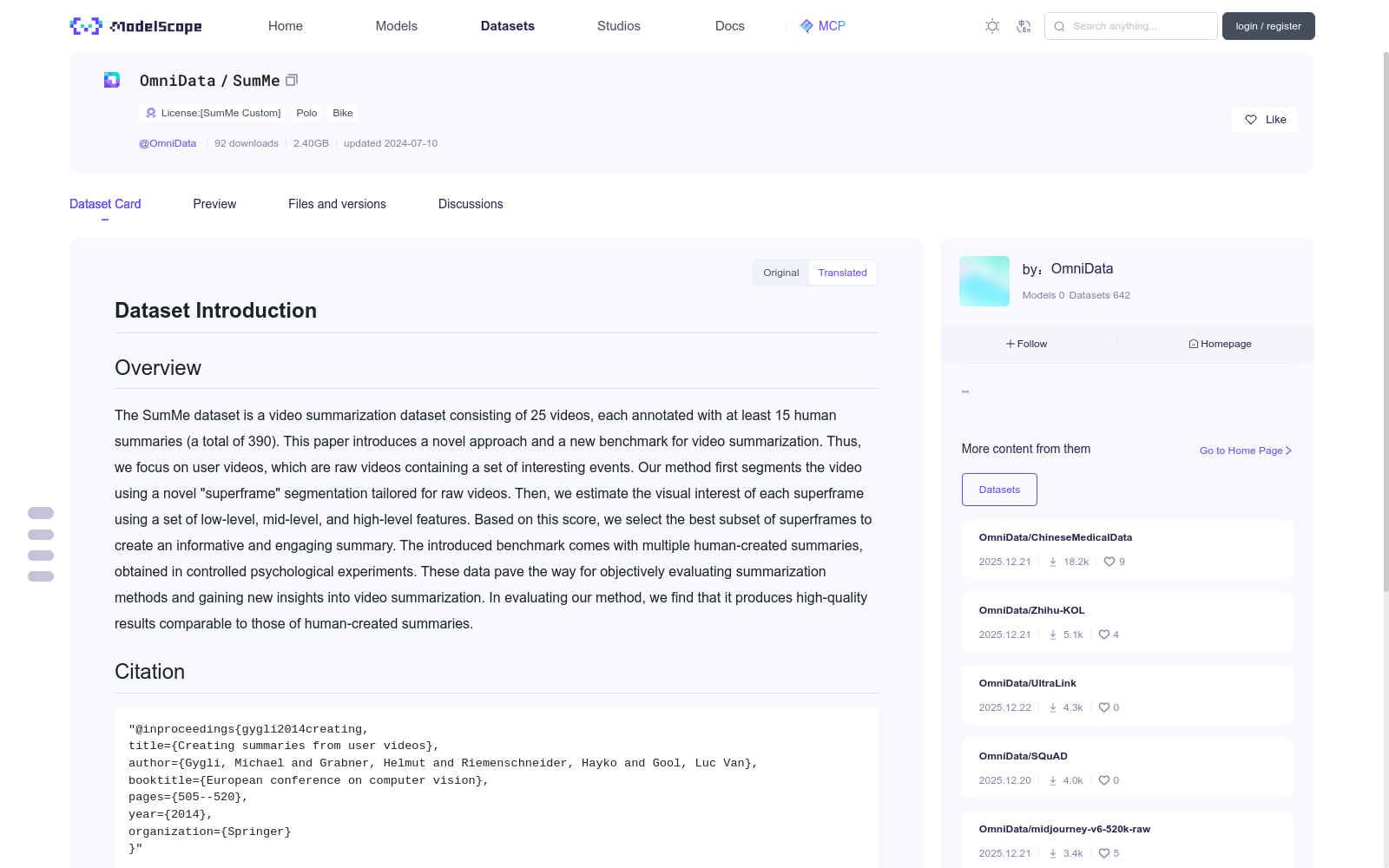This screenshot has width=1389, height=868.
Task: Click the download icon on Zhihu-KOL card
Action: (x=1053, y=635)
